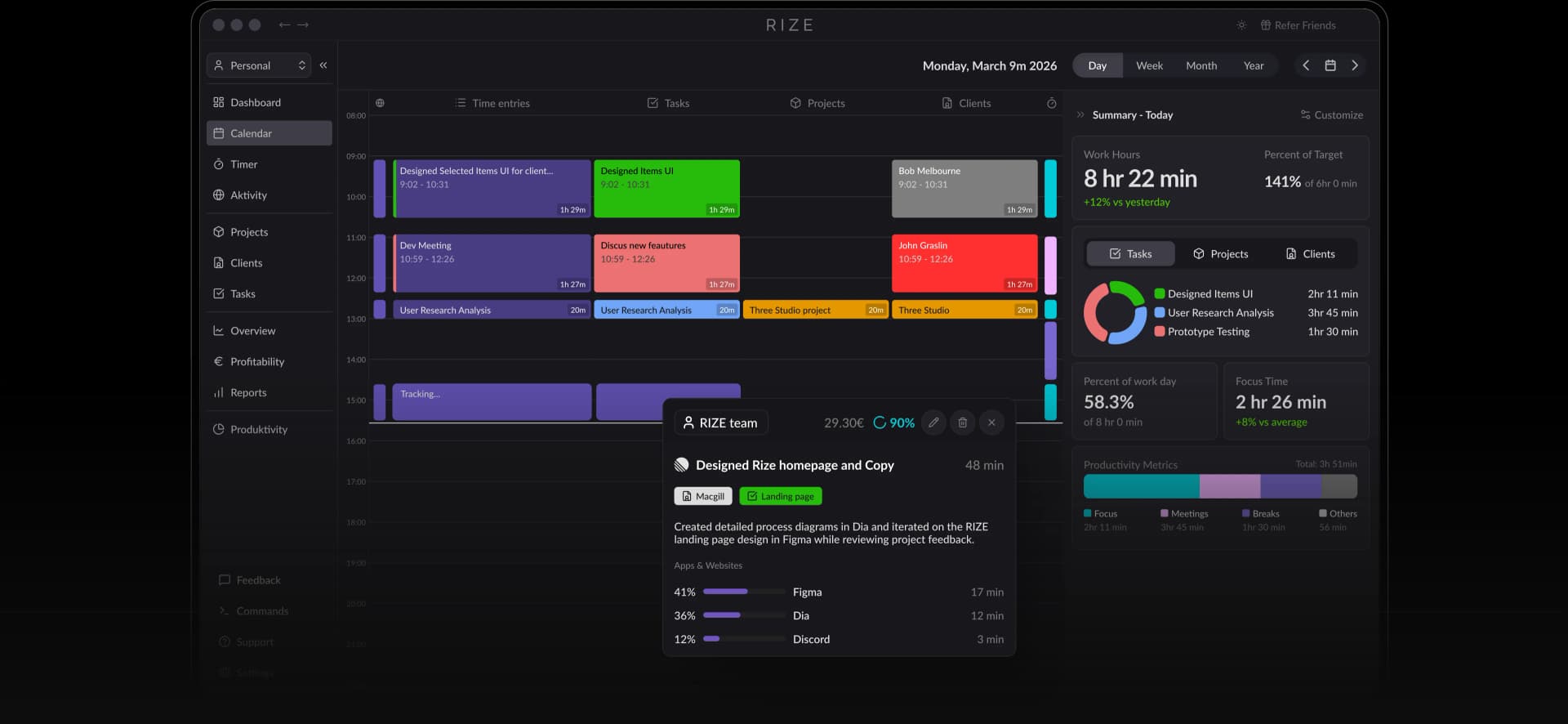Image resolution: width=1568 pixels, height=724 pixels.
Task: Click Customize in Summary panel
Action: pos(1331,115)
